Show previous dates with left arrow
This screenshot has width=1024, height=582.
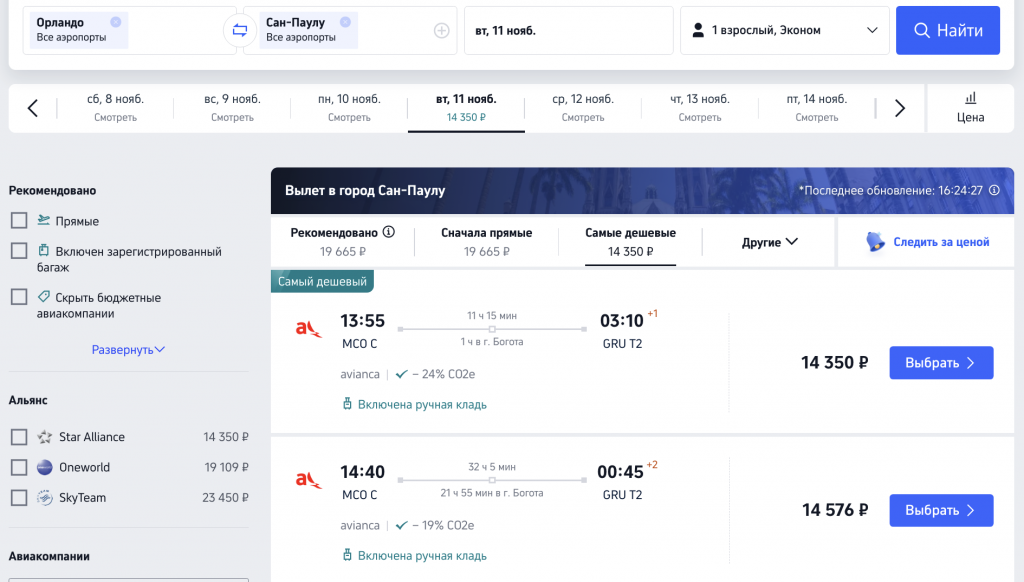[x=33, y=108]
